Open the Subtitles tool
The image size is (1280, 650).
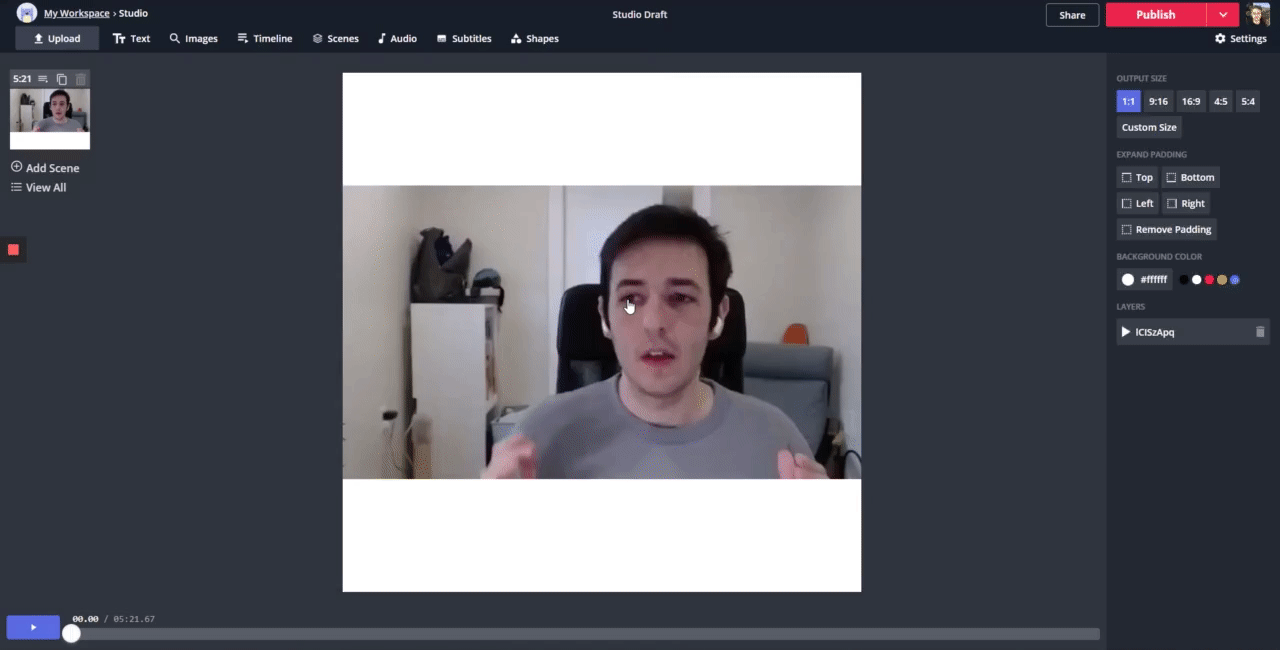click(464, 38)
